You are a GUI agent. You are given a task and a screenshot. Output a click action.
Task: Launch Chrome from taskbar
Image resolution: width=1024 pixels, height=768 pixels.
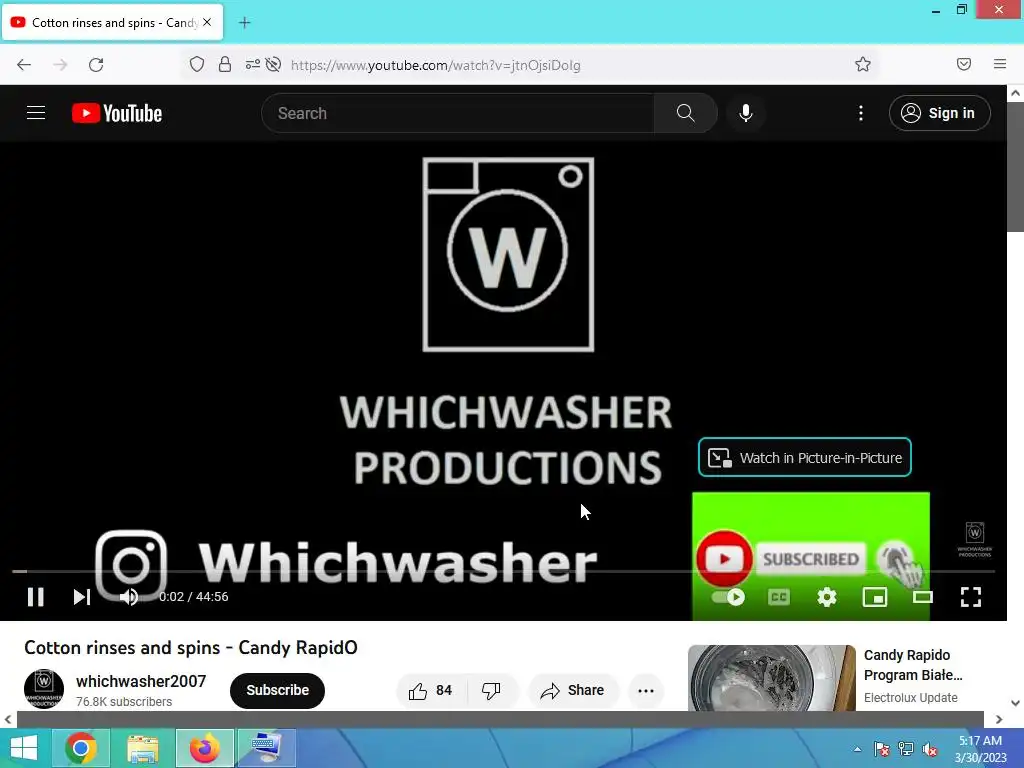[x=81, y=748]
